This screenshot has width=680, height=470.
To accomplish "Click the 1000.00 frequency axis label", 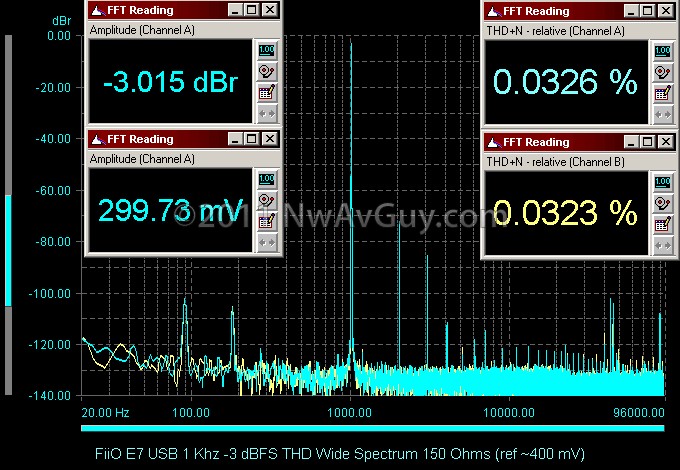I will 349,412.
